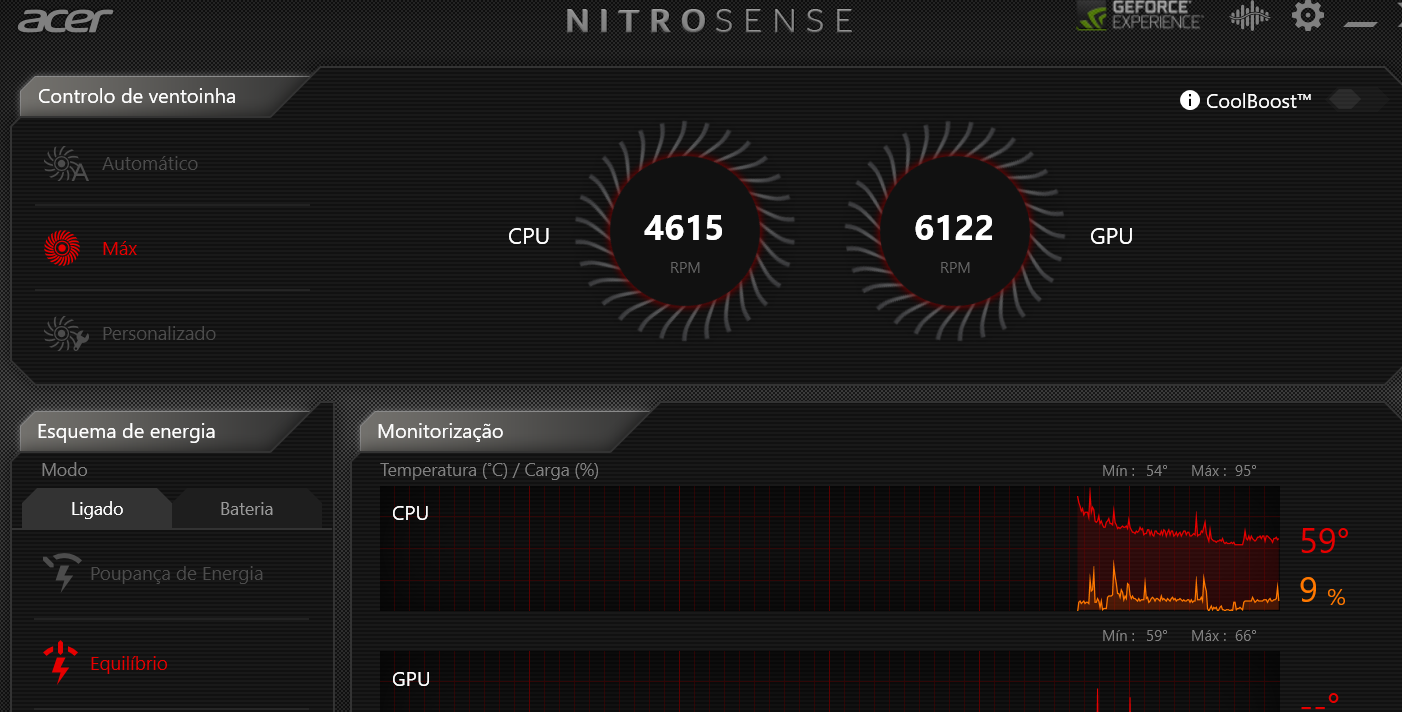Choose Equilíbrio power plan icon

tap(61, 662)
